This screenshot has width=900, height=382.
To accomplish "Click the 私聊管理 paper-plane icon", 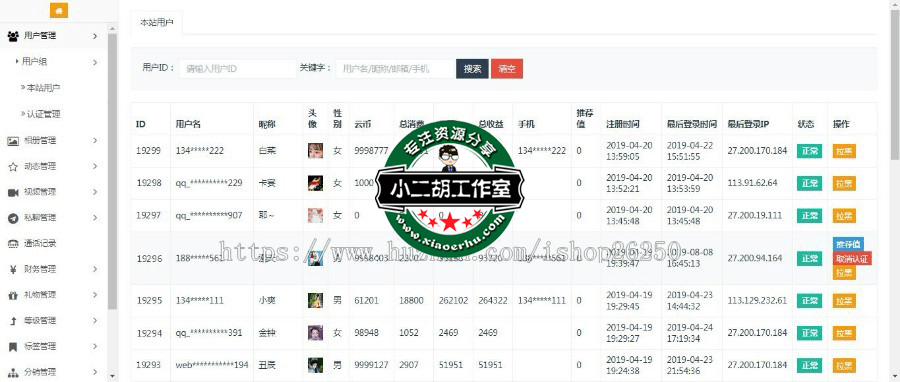I will click(13, 218).
